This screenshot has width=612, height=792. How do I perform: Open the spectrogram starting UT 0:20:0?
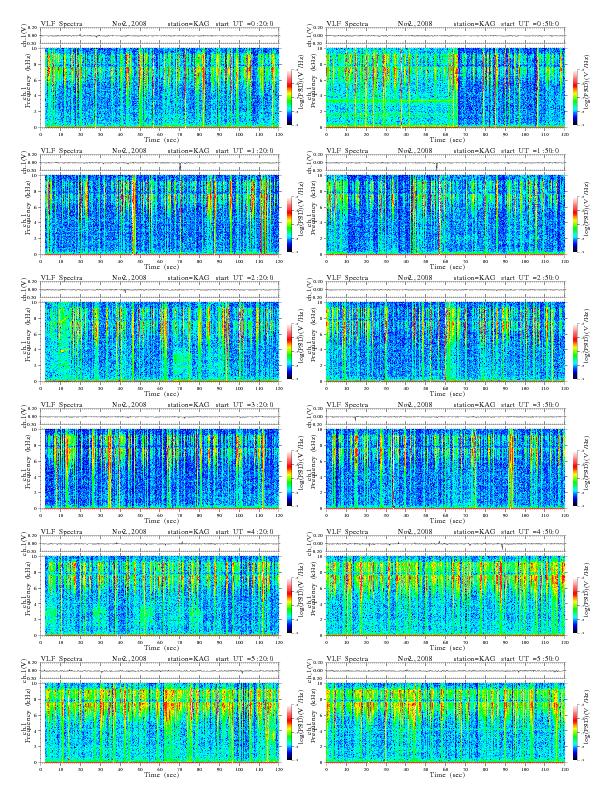pos(160,87)
